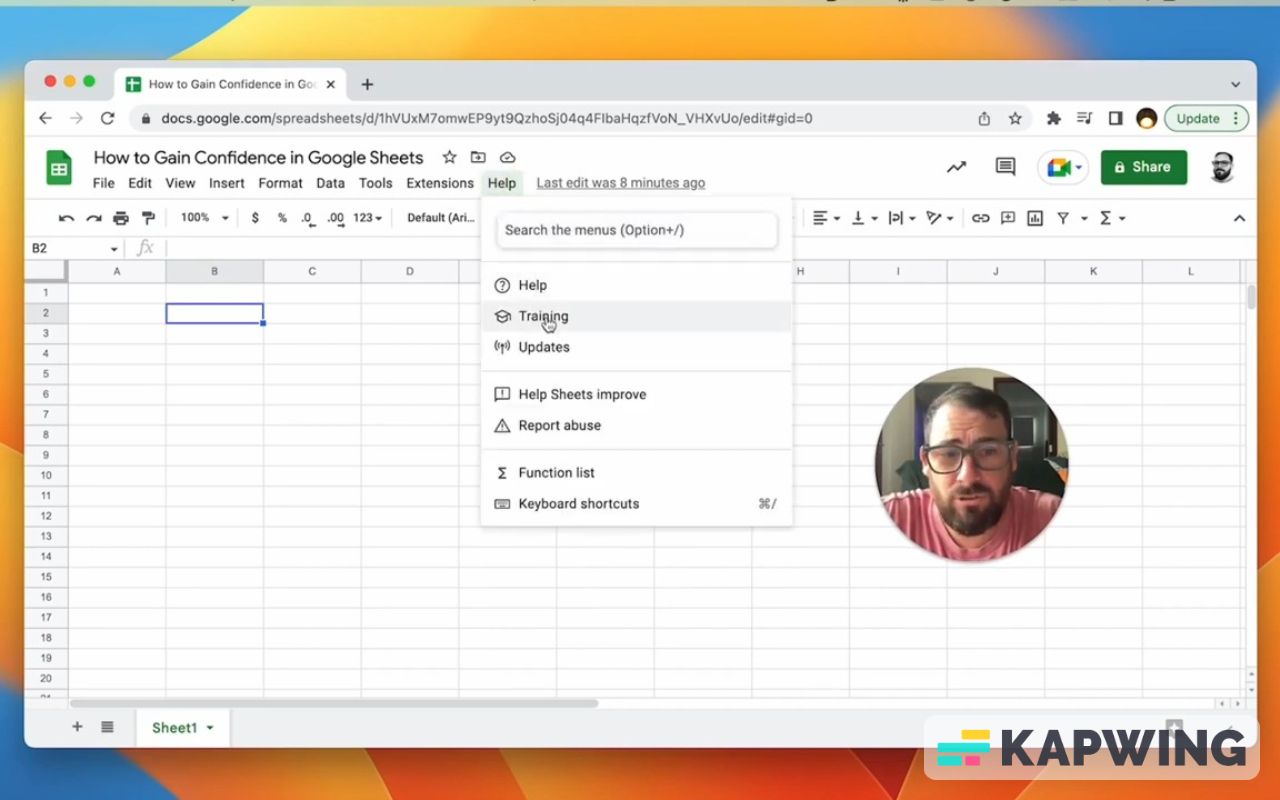Viewport: 1280px width, 800px height.
Task: Click the move to folder icon
Action: click(x=478, y=157)
